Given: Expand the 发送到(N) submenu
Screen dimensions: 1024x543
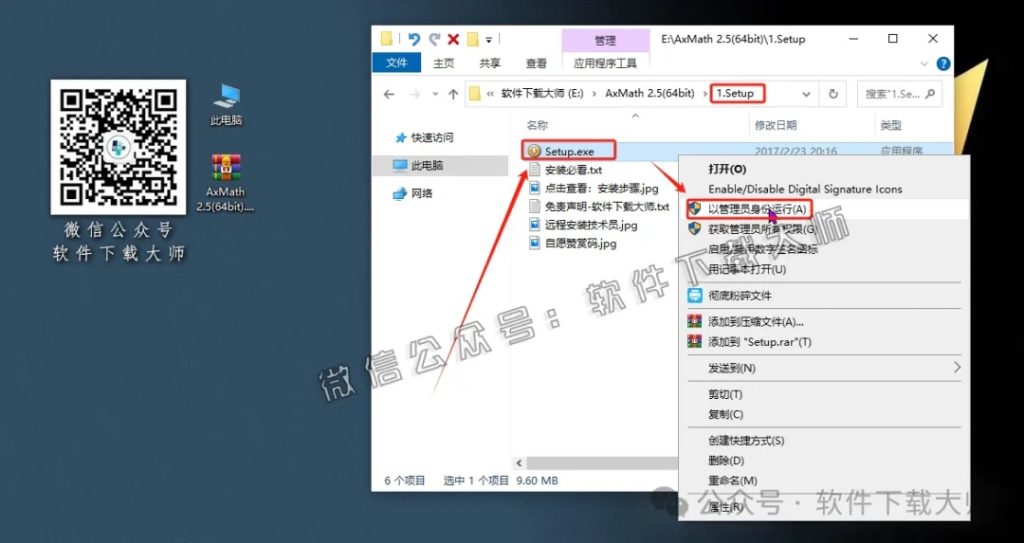Looking at the screenshot, I should point(957,367).
